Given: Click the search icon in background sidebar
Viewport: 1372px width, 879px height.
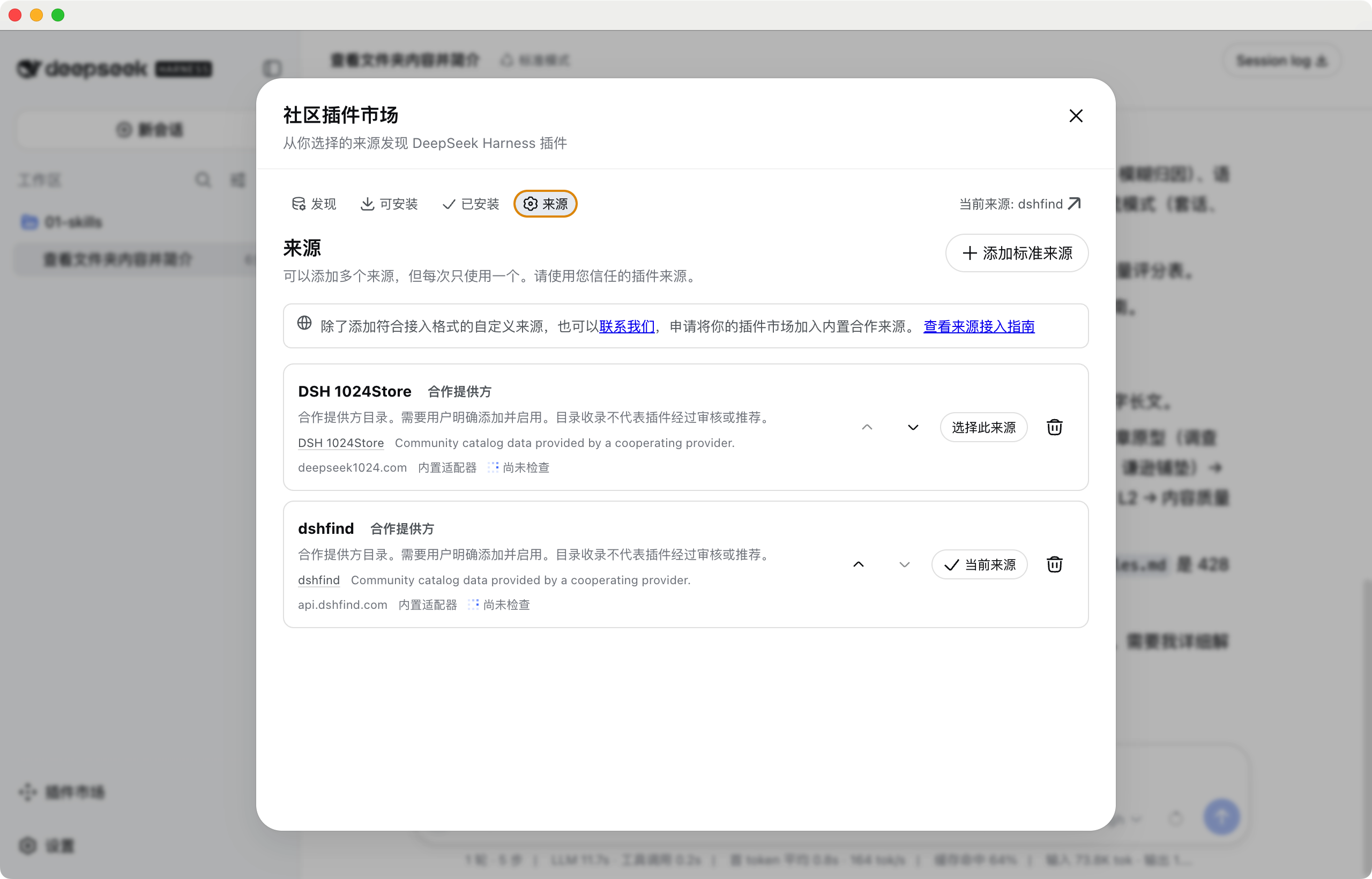Looking at the screenshot, I should pos(203,181).
